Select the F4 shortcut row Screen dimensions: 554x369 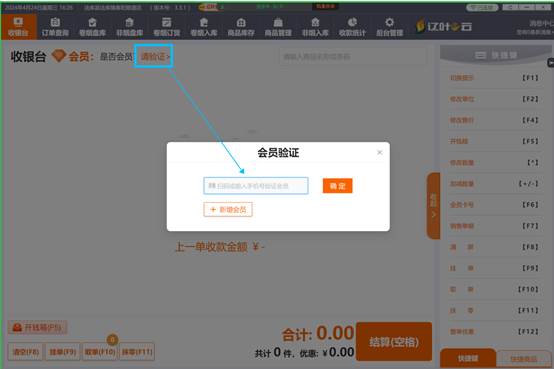(x=494, y=120)
